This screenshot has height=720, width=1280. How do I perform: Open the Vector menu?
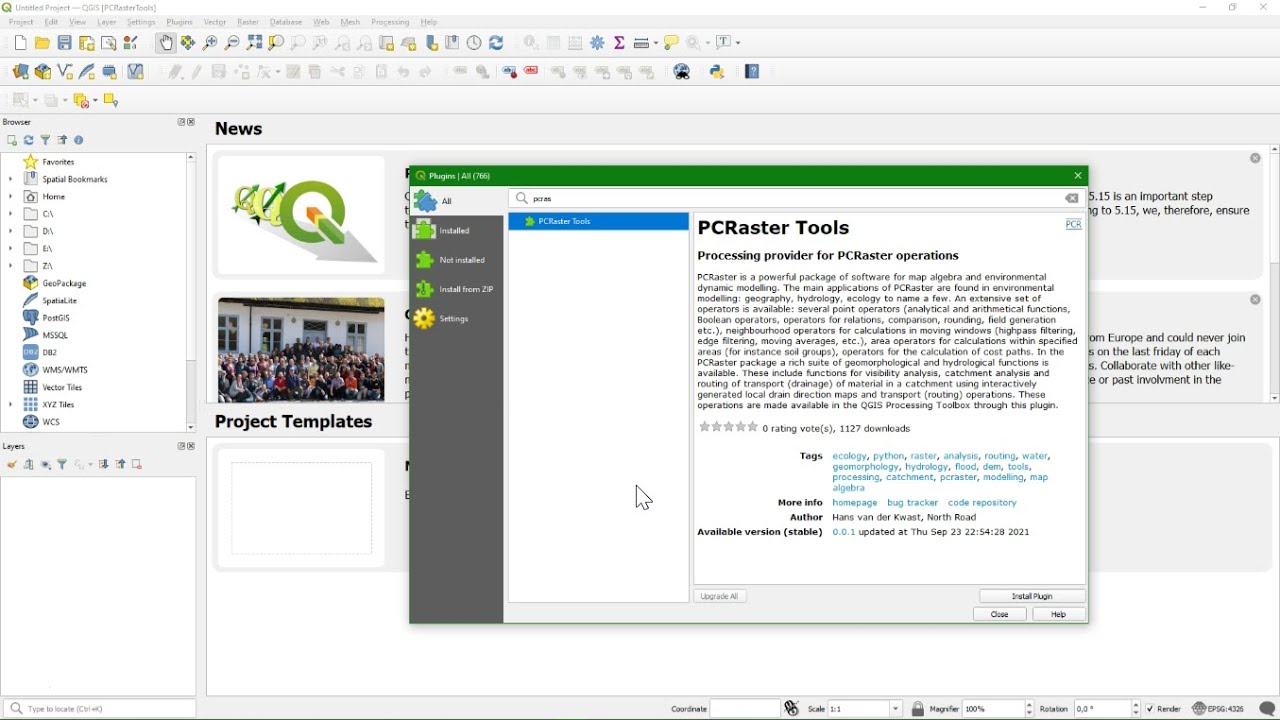[215, 22]
